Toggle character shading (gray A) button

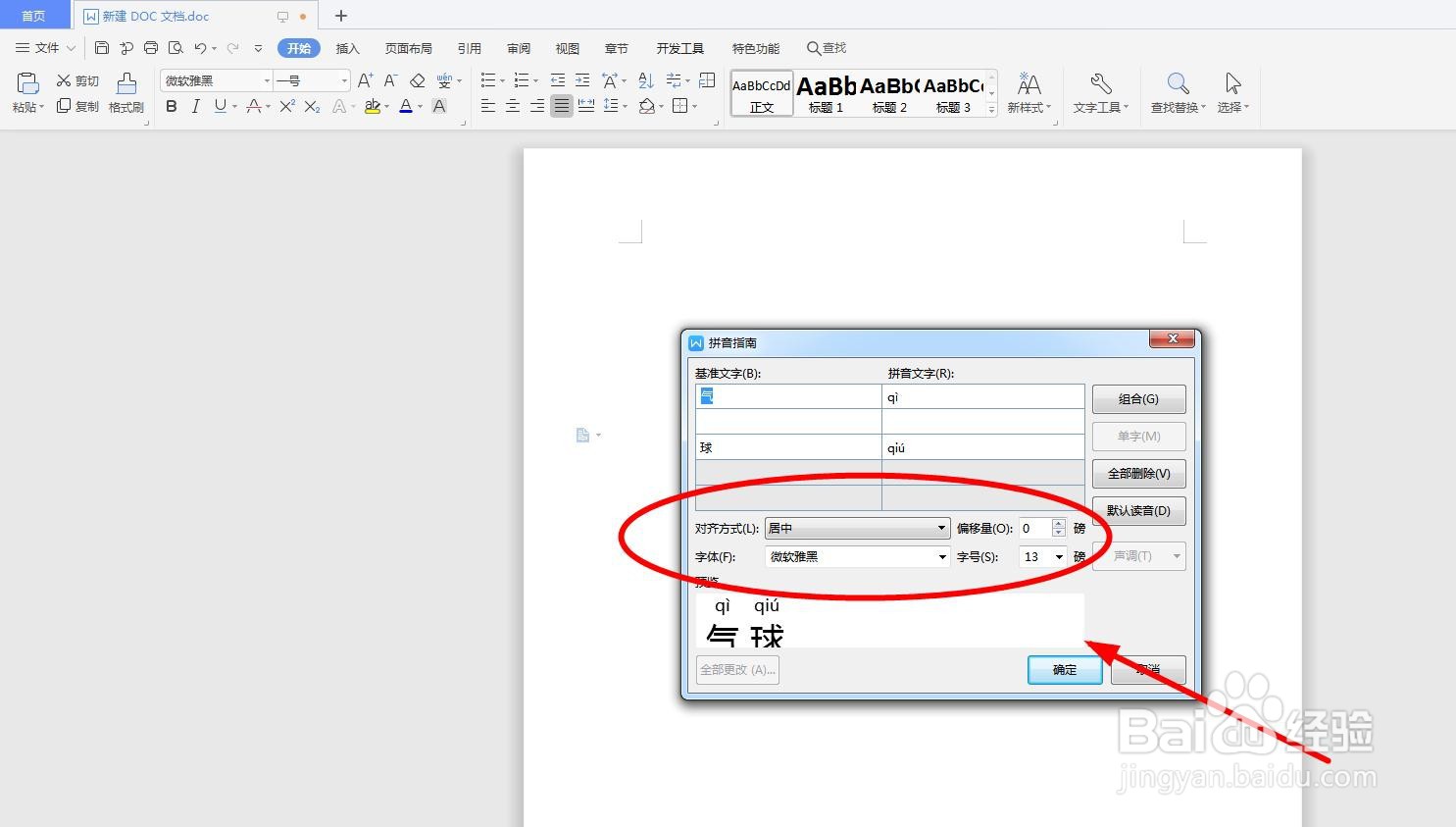coord(439,106)
